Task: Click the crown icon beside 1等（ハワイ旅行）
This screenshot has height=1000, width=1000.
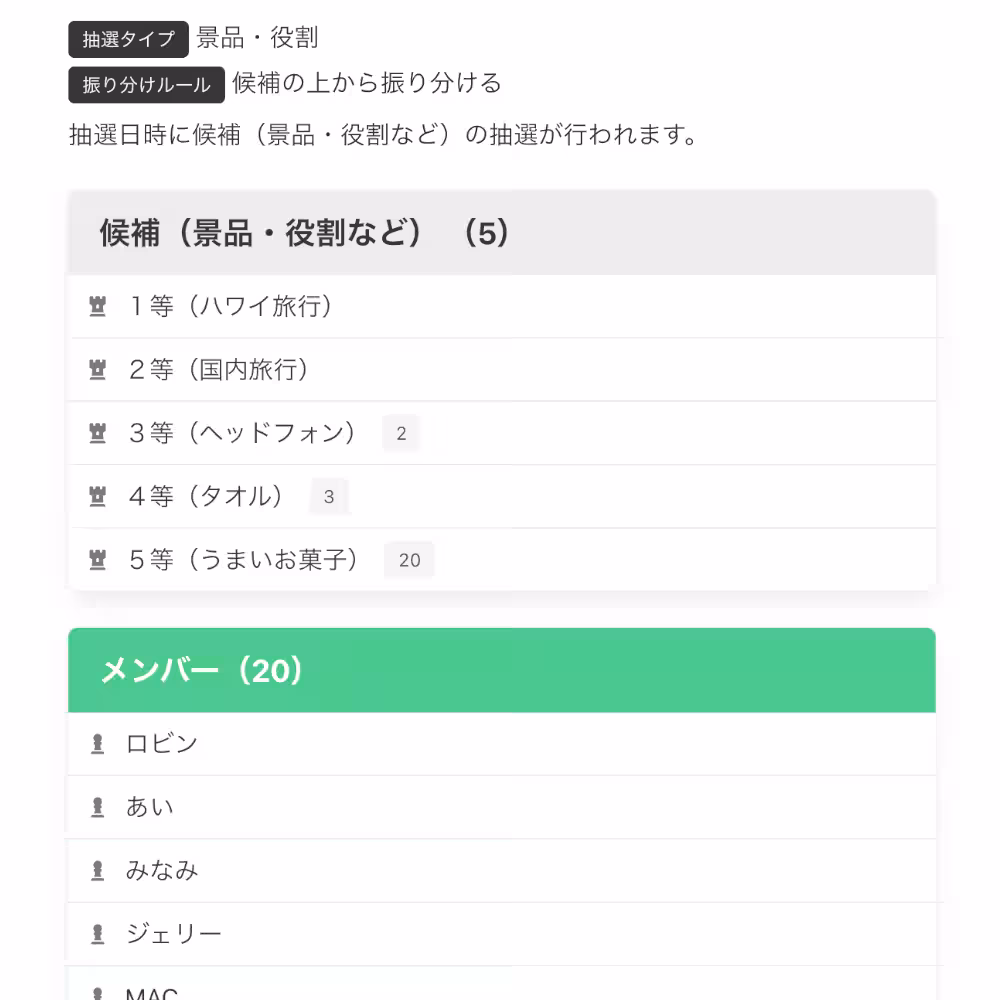Action: click(97, 307)
